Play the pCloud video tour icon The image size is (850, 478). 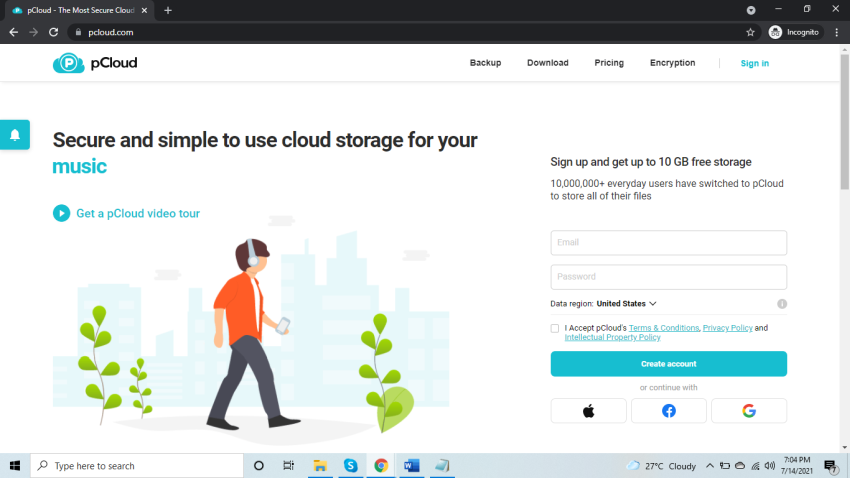coord(61,213)
